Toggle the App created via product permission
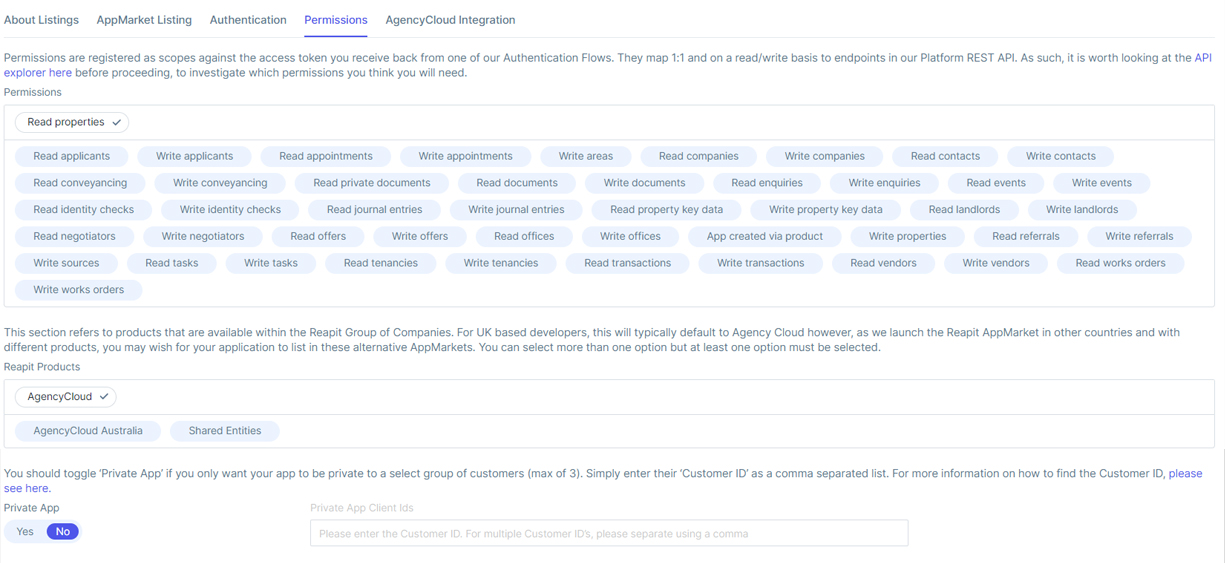1225x563 pixels. click(764, 236)
